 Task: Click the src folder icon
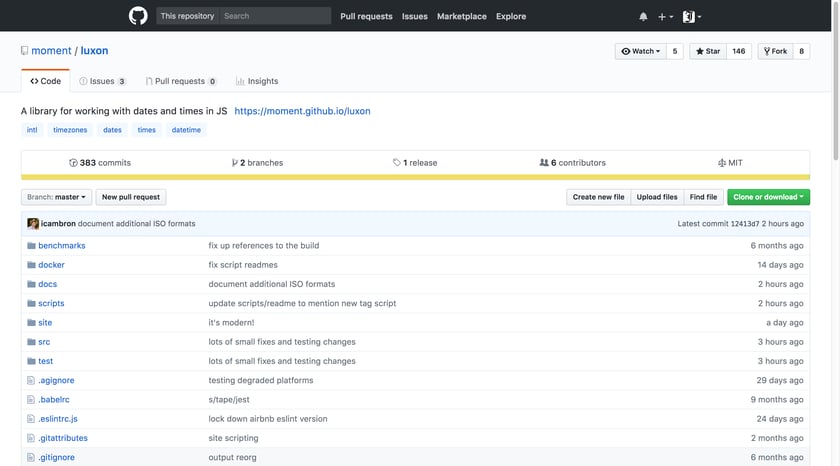[31, 342]
